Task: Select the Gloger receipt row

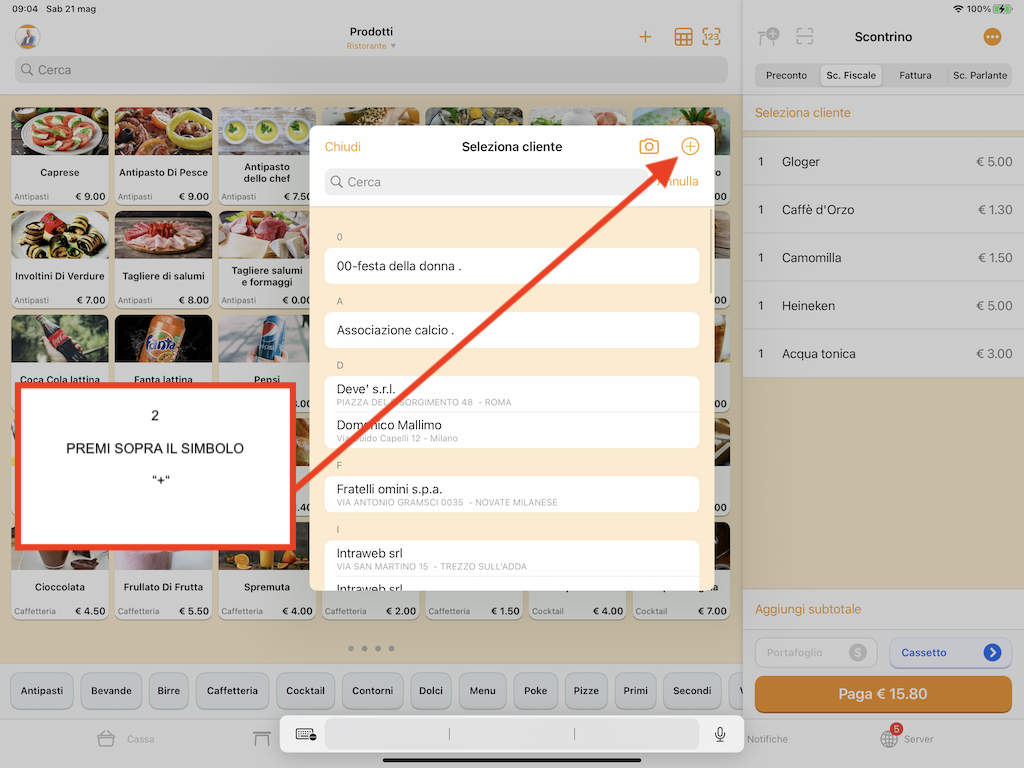Action: point(883,161)
